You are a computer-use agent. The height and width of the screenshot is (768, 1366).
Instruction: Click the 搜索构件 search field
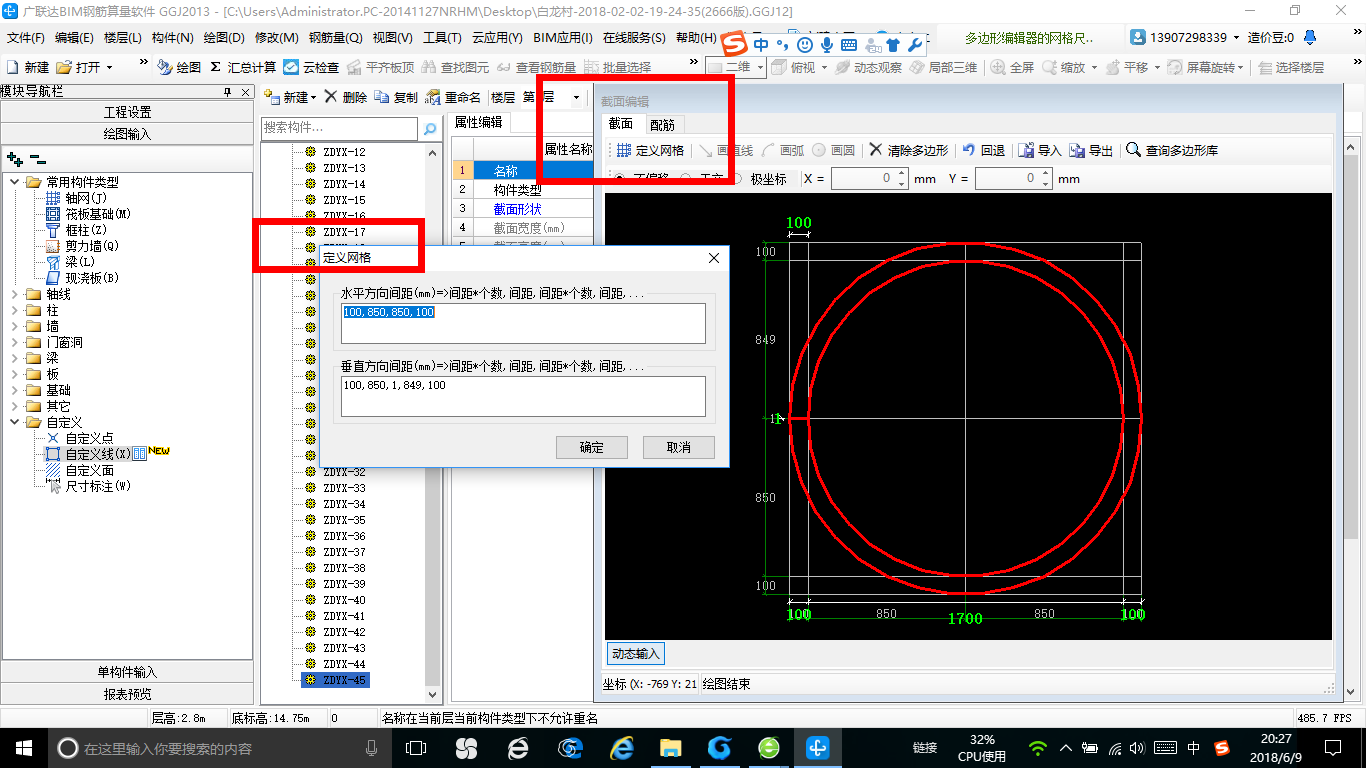tap(340, 128)
